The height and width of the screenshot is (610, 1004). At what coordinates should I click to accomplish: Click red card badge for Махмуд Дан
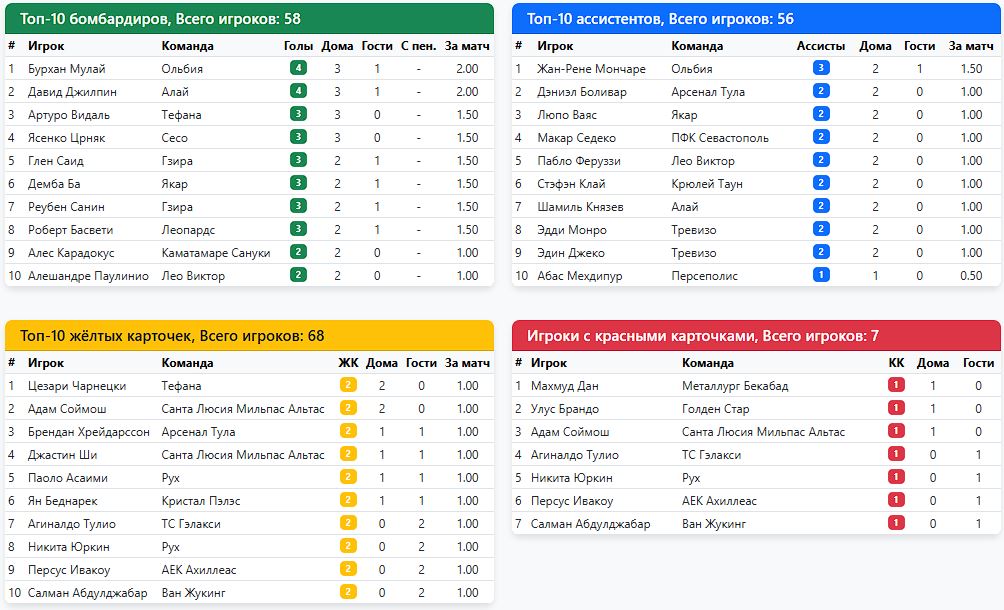tap(896, 385)
